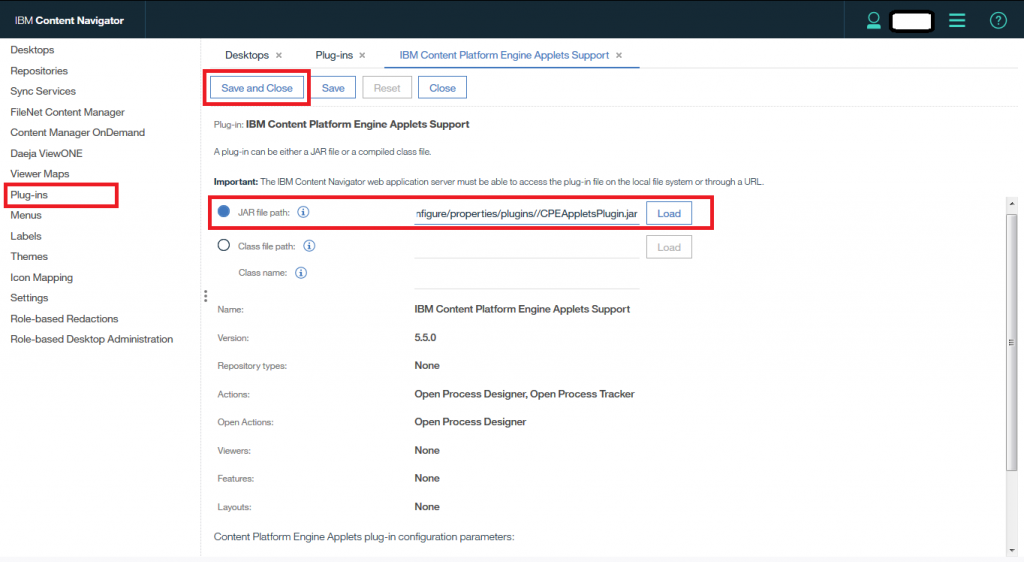Open Menus in the sidebar
The height and width of the screenshot is (562, 1024).
click(x=25, y=215)
